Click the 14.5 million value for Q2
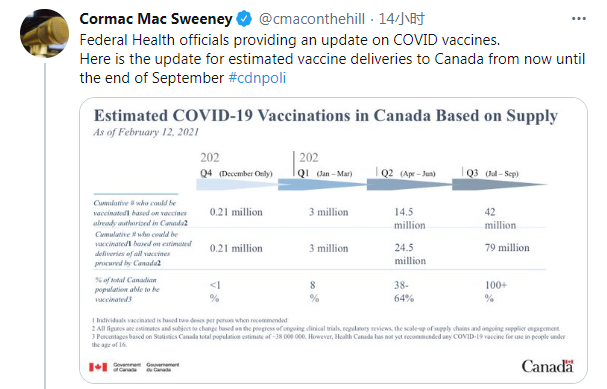 point(410,218)
